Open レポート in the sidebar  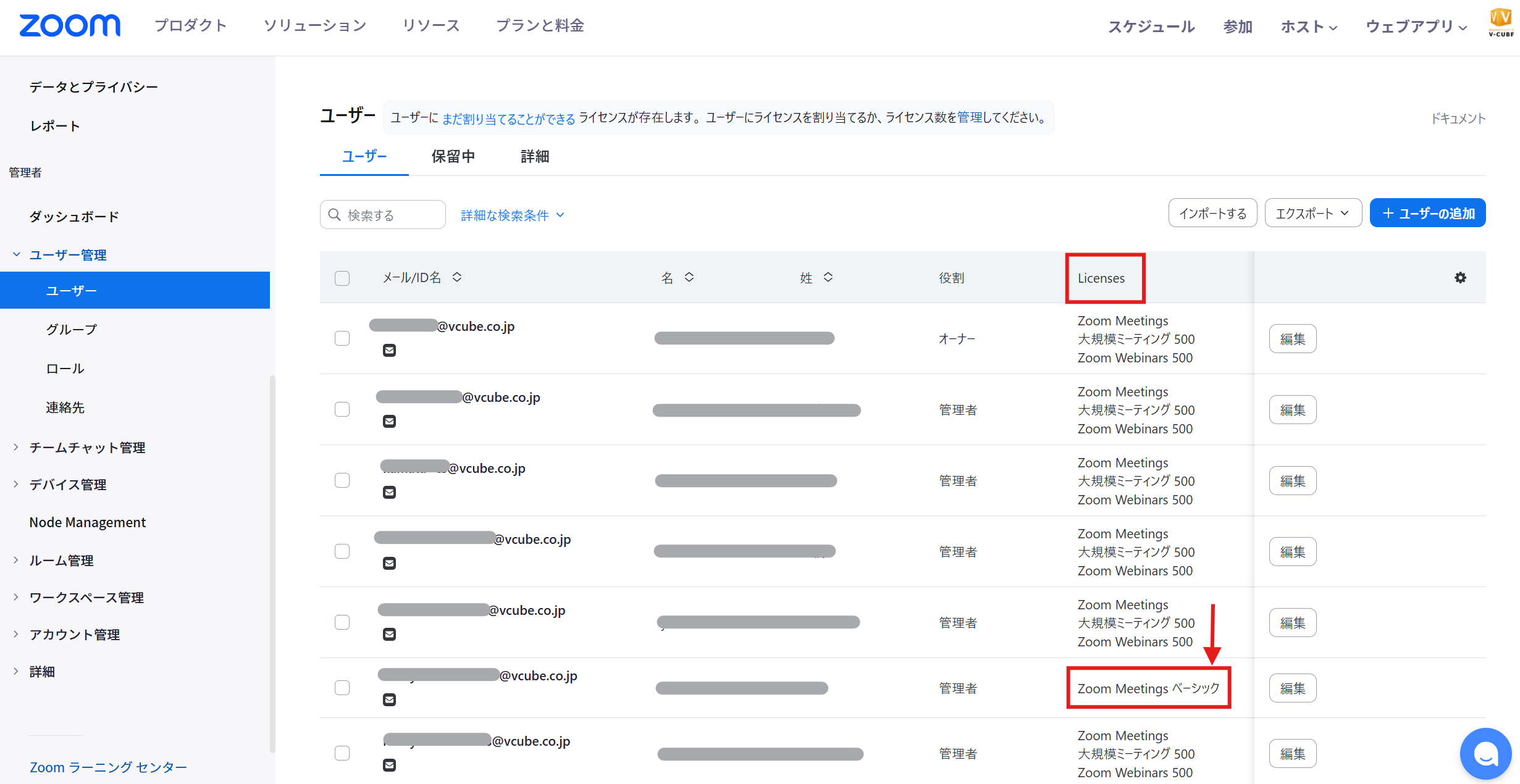(54, 126)
